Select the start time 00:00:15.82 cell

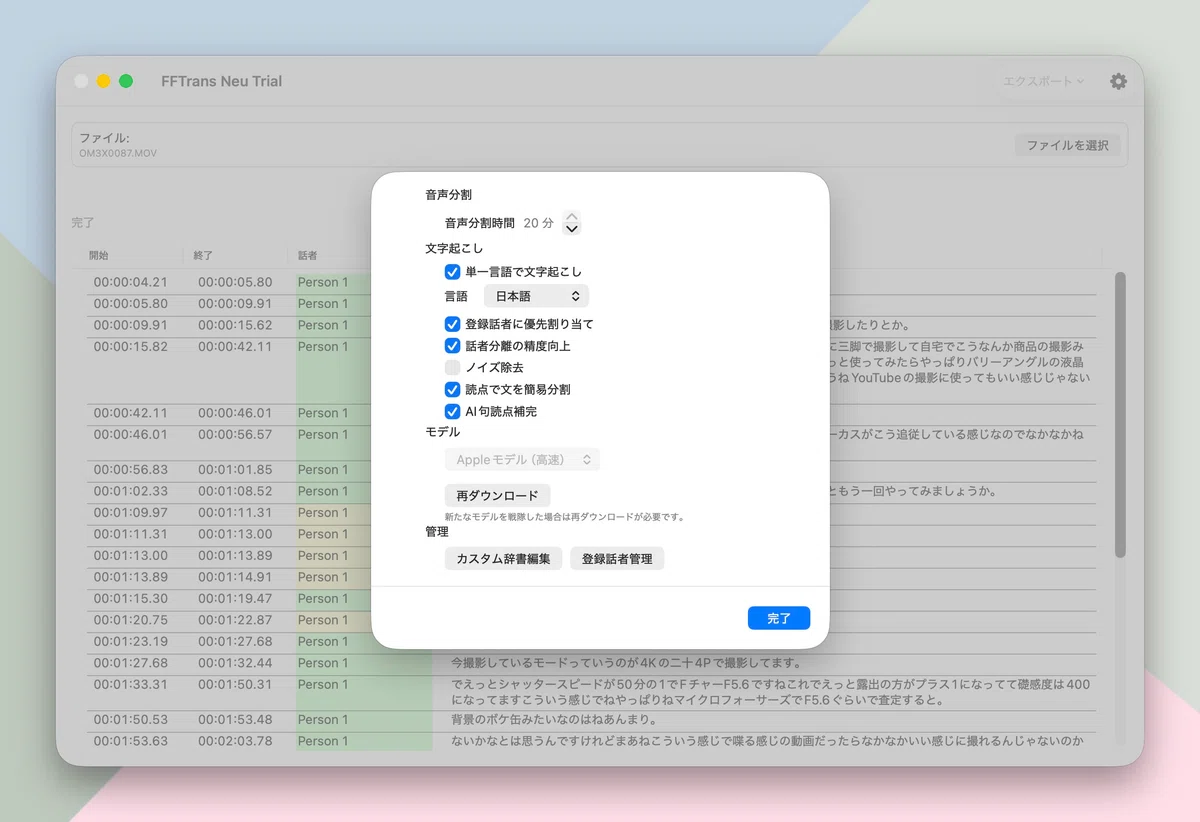click(x=131, y=347)
